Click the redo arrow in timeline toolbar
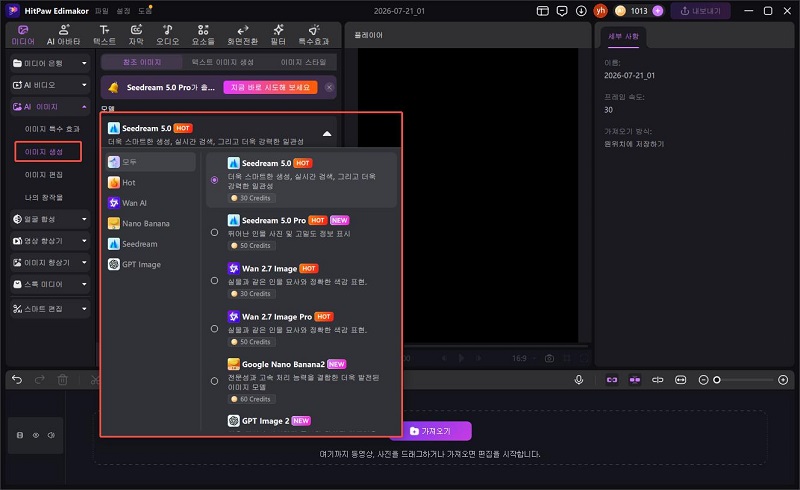Screen dimensions: 800x490 coord(39,380)
